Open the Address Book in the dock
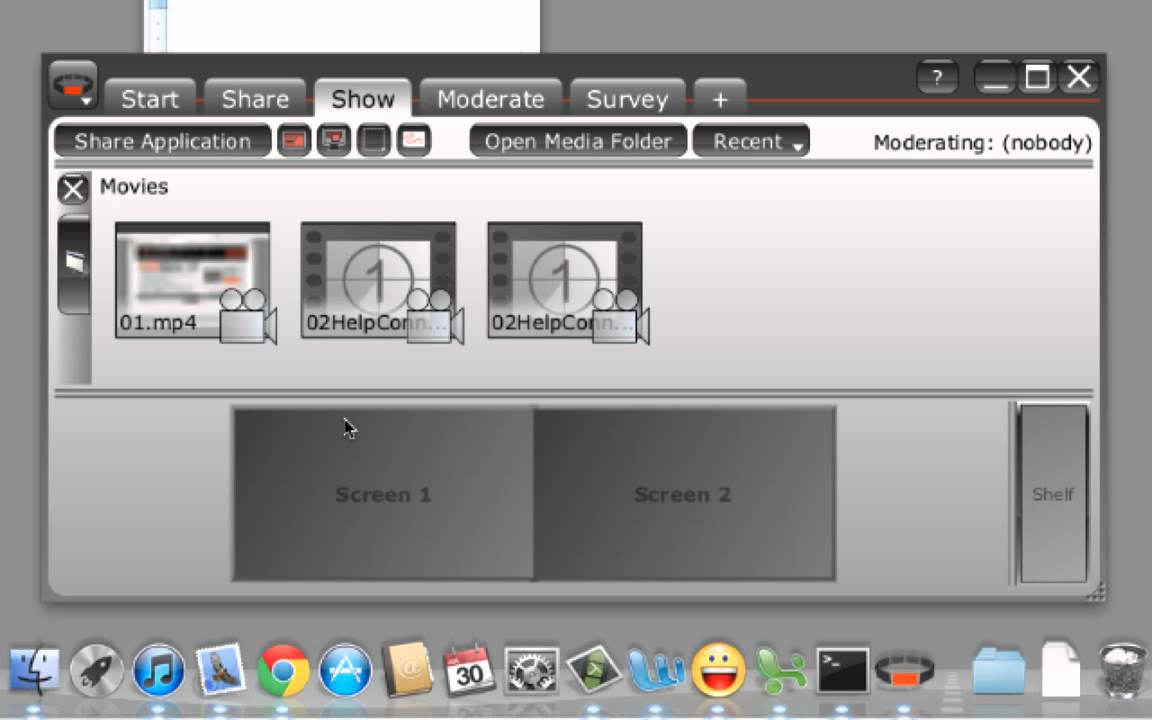 tap(408, 669)
